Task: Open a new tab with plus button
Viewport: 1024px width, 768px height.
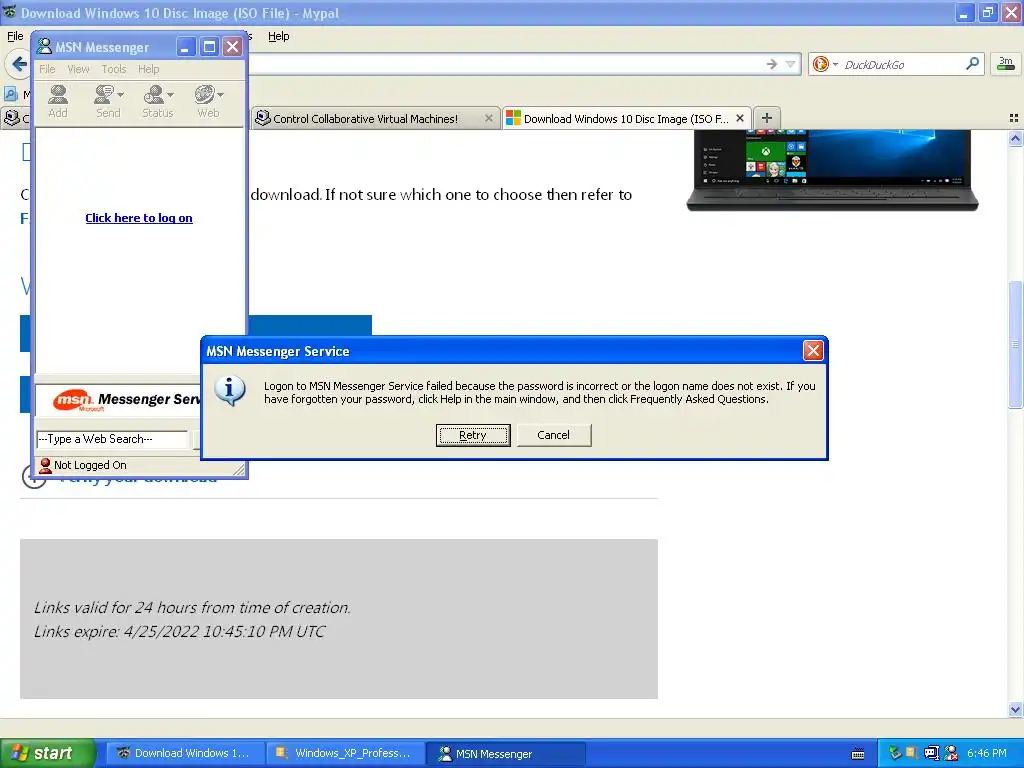Action: tap(767, 118)
